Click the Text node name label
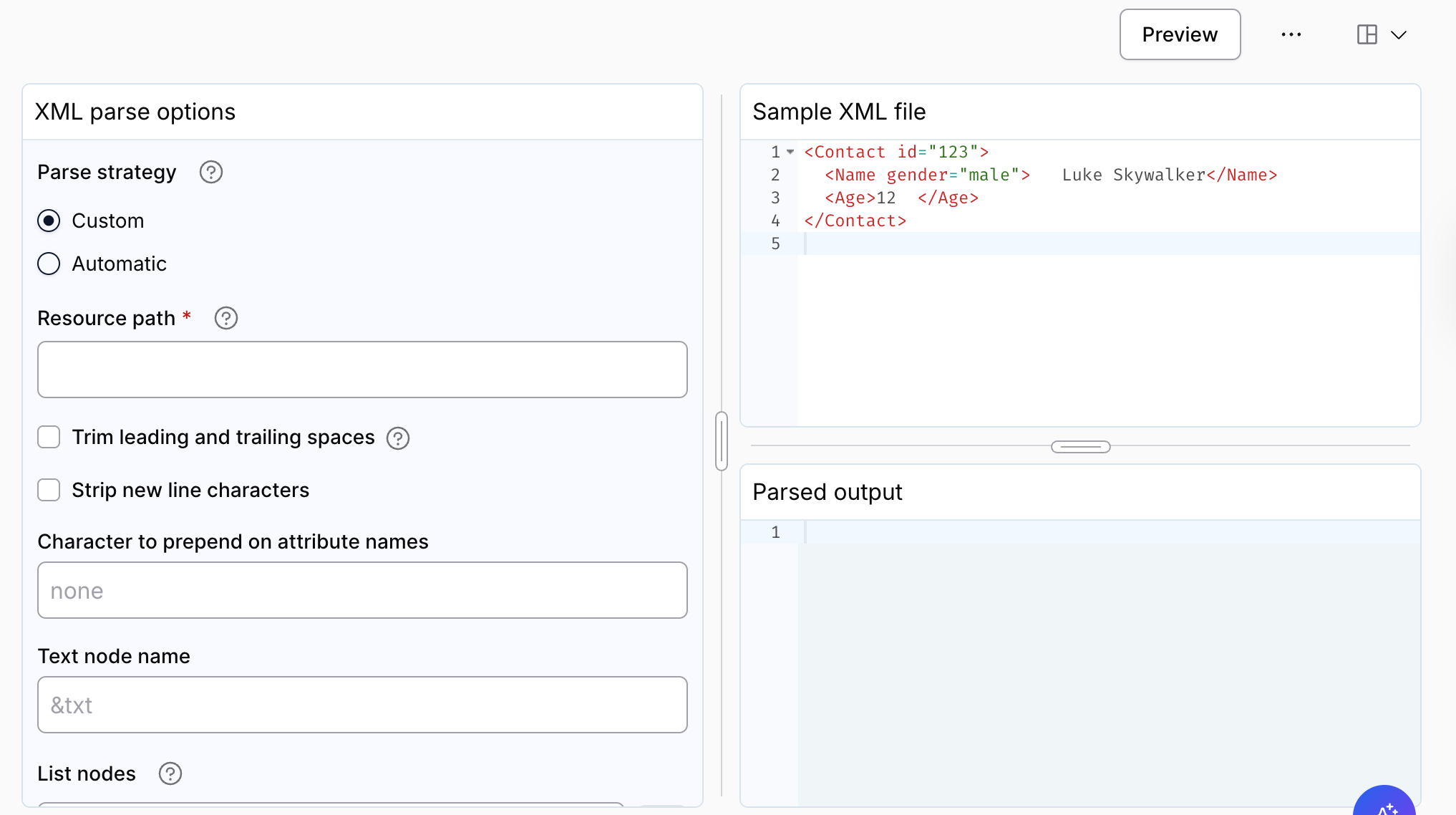The height and width of the screenshot is (815, 1456). [x=114, y=656]
